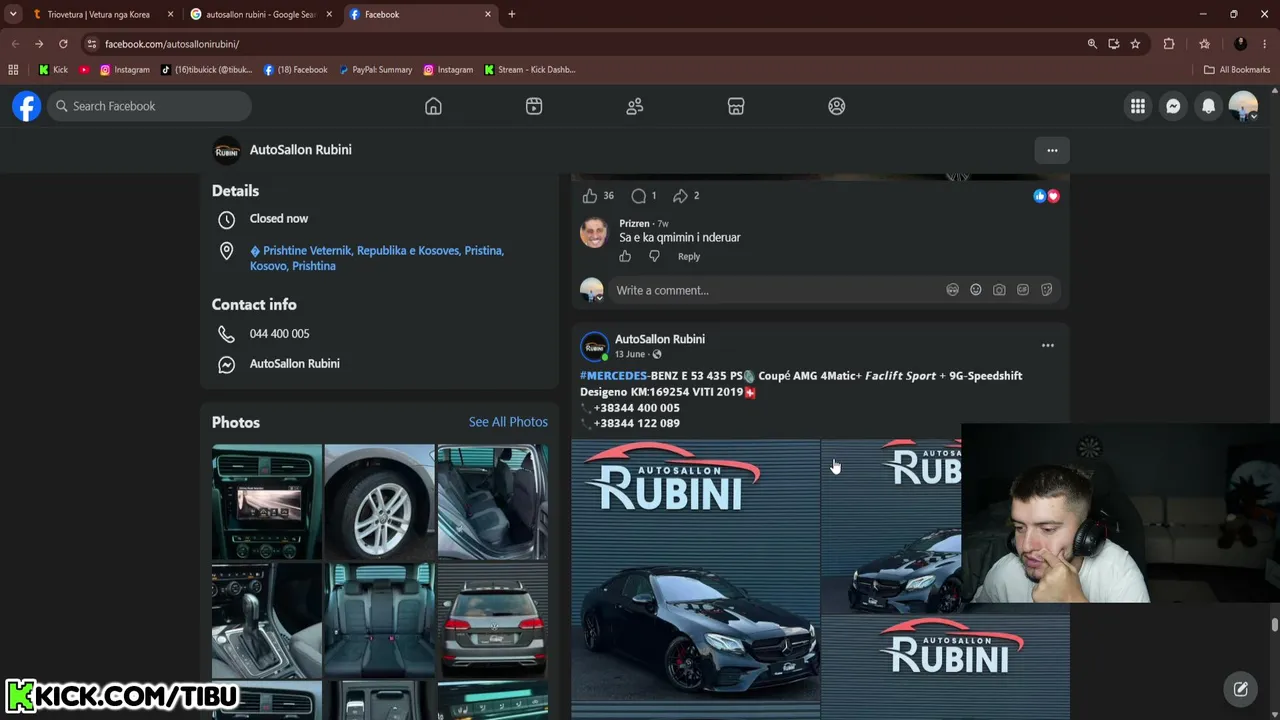Screen dimensions: 1280x720
Task: Add a sticker to the comment
Action: [1046, 290]
